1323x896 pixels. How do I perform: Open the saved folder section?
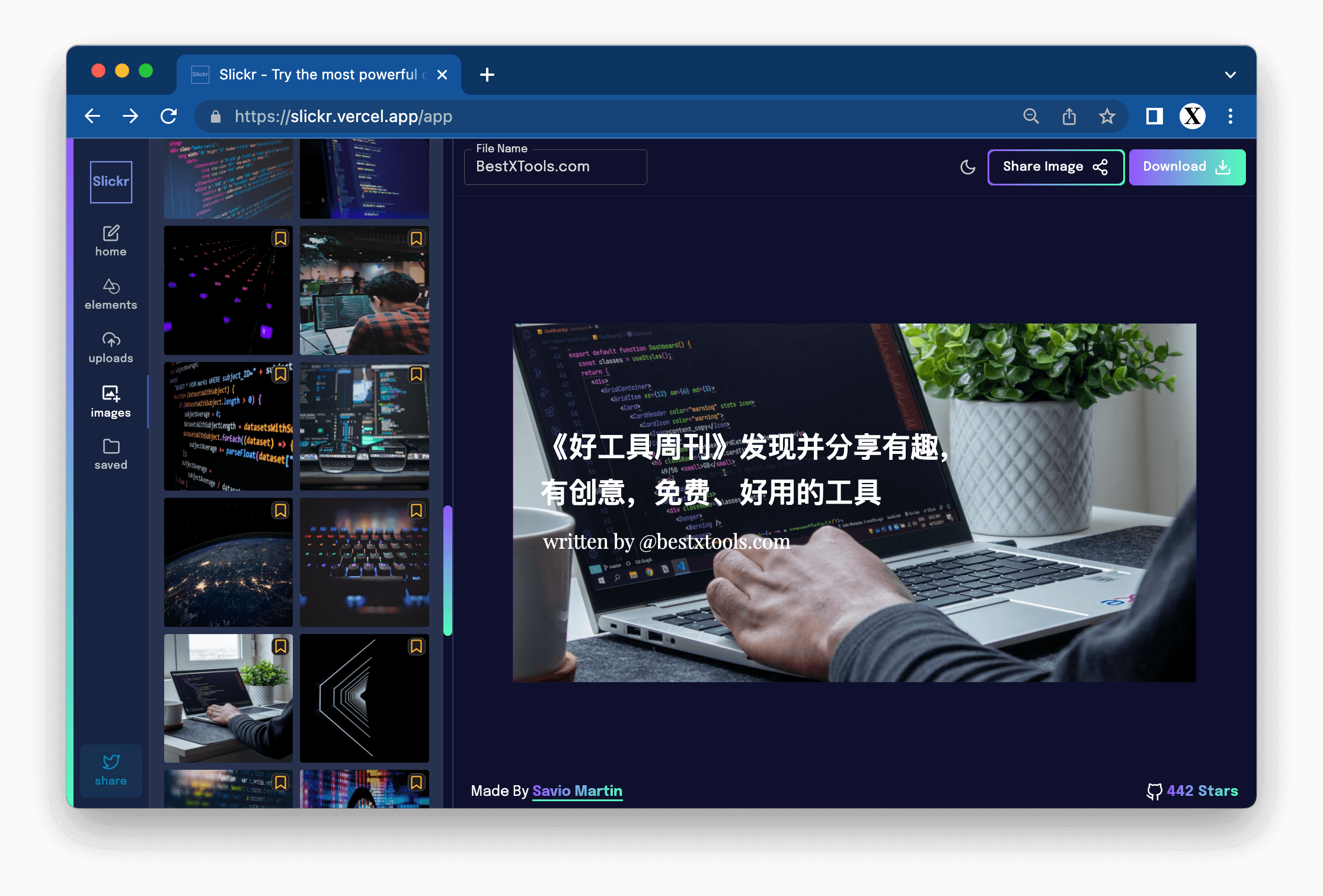tap(111, 454)
